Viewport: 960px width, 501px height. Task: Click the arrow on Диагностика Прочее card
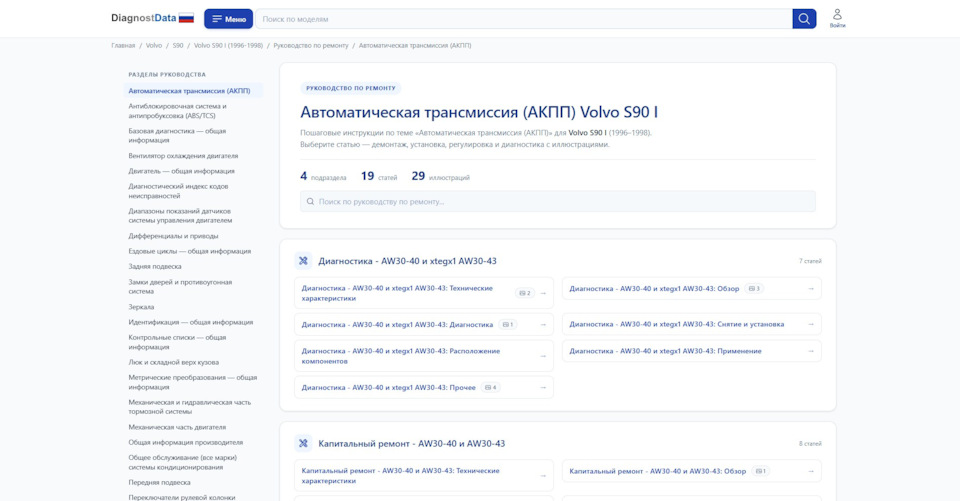(543, 387)
